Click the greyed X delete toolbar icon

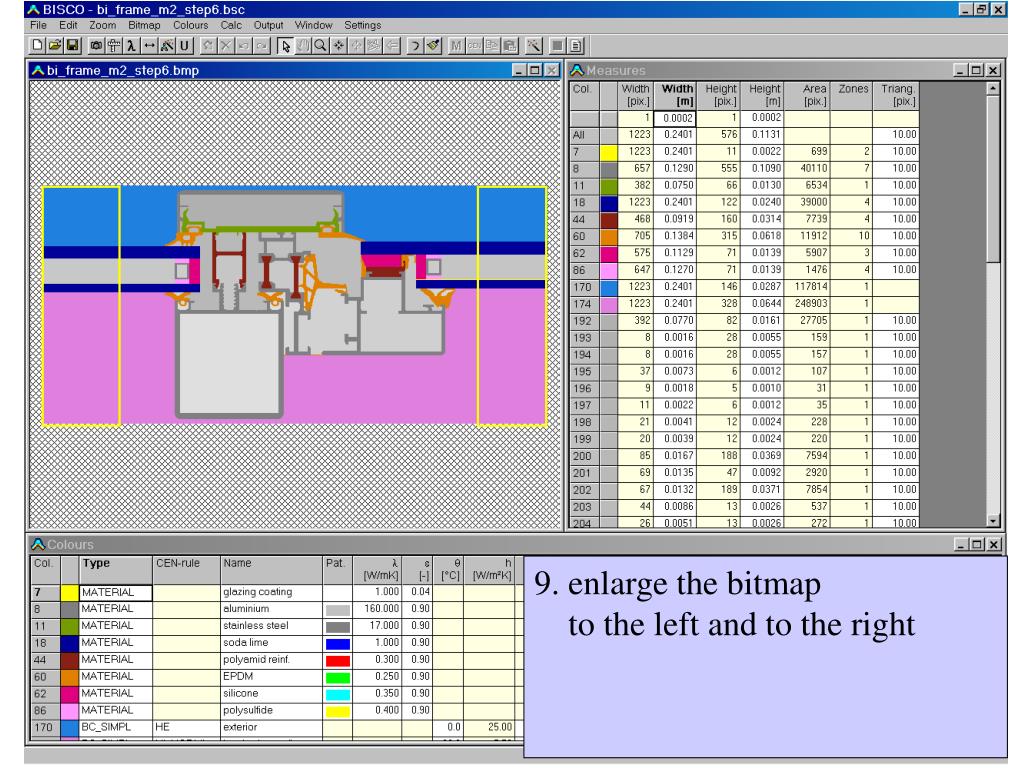click(x=226, y=46)
